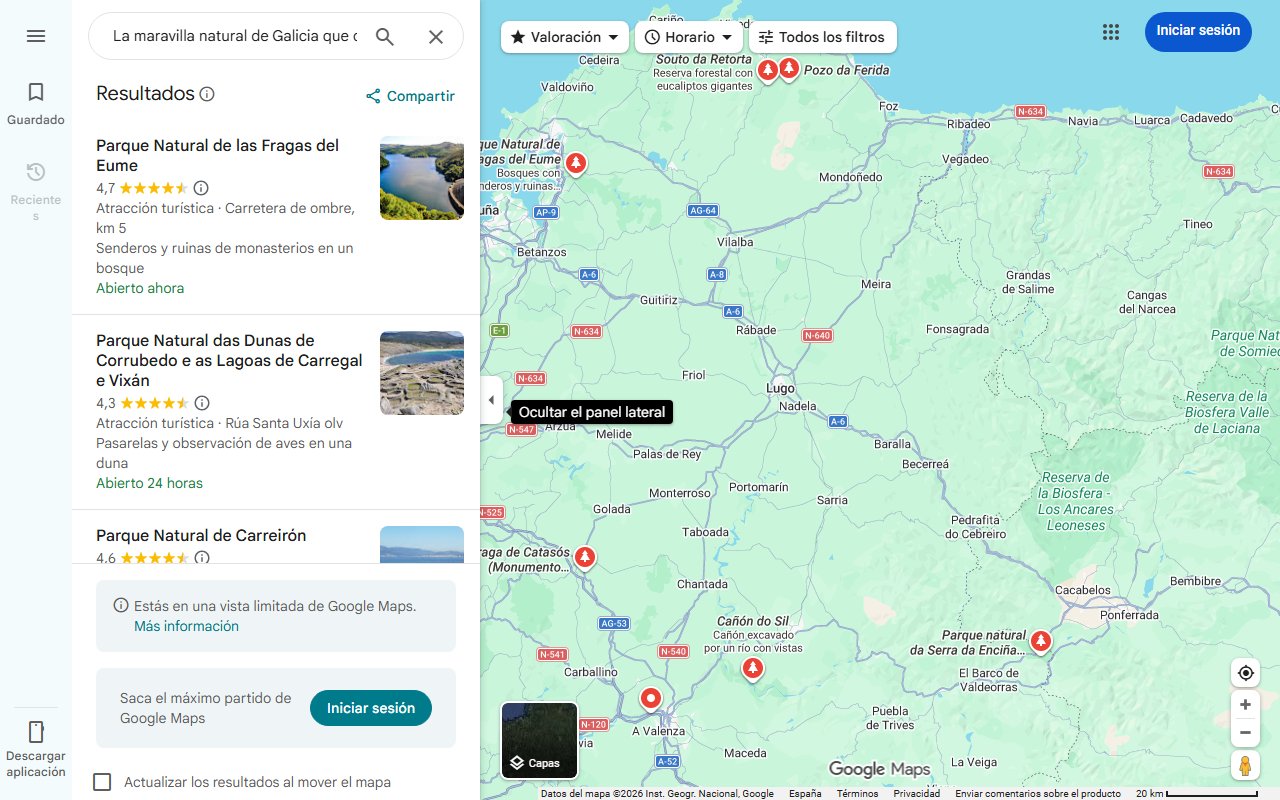Image resolution: width=1280 pixels, height=800 pixels.
Task: Open the Google apps grid
Action: (1110, 32)
